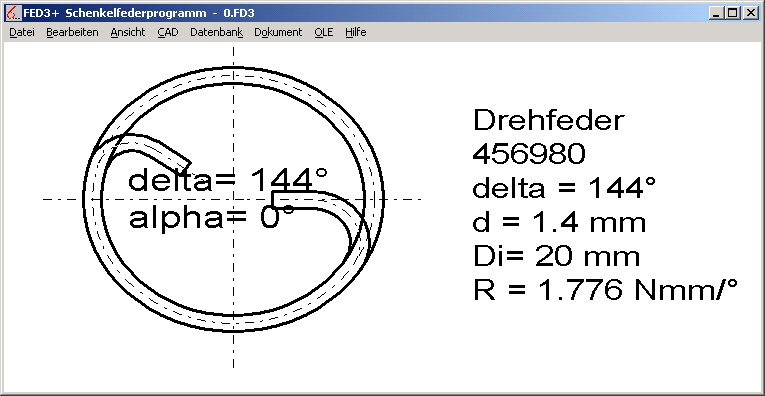Screen dimensions: 765x396
Task: Open the Hilfe menu
Action: pos(356,33)
